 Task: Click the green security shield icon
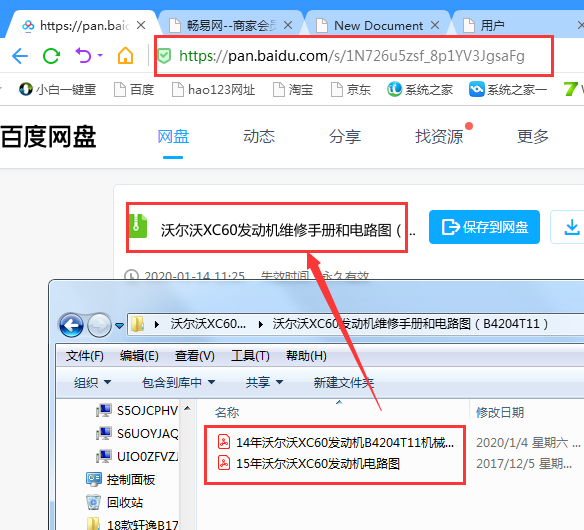click(x=164, y=56)
